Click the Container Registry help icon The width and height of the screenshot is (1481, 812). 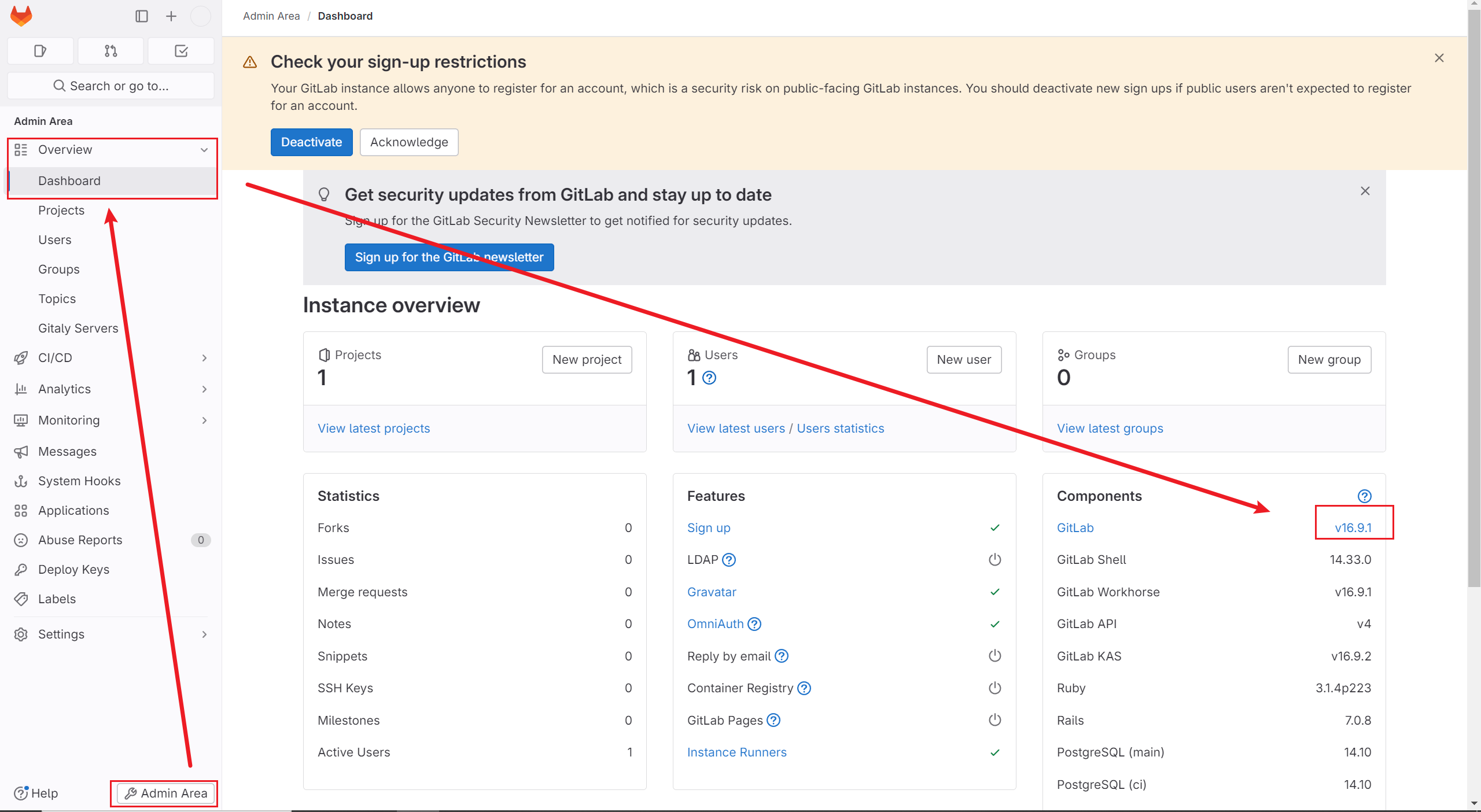coord(804,688)
